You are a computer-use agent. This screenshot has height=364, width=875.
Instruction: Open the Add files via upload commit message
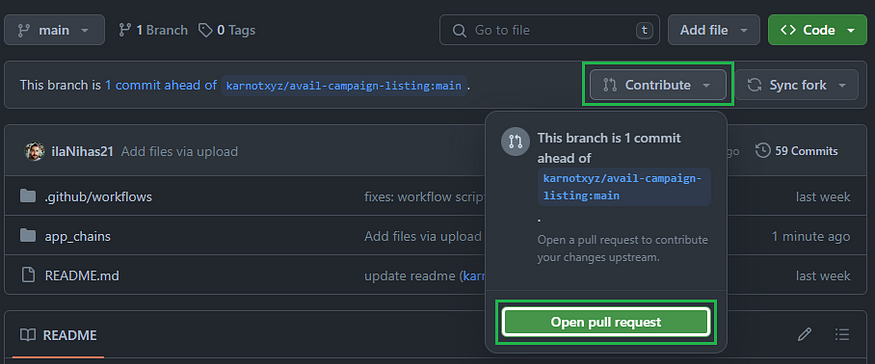tap(179, 151)
